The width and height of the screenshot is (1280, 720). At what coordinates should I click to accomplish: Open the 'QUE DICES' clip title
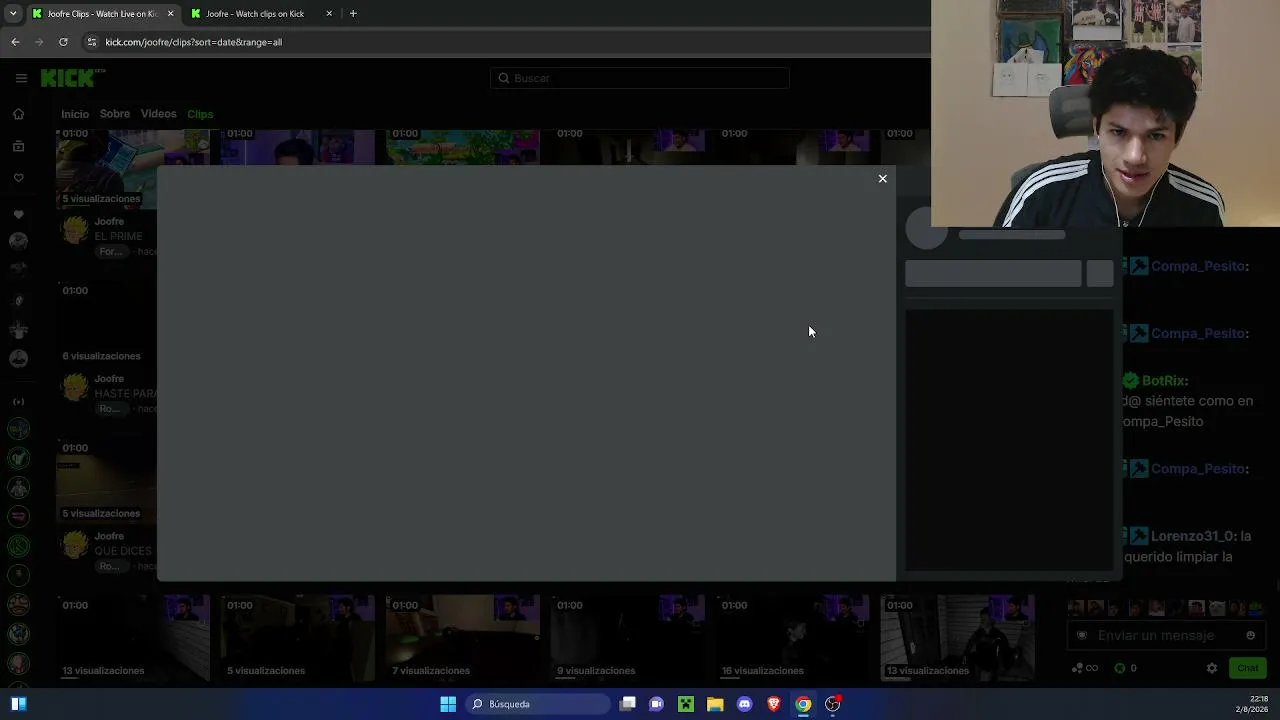point(123,551)
